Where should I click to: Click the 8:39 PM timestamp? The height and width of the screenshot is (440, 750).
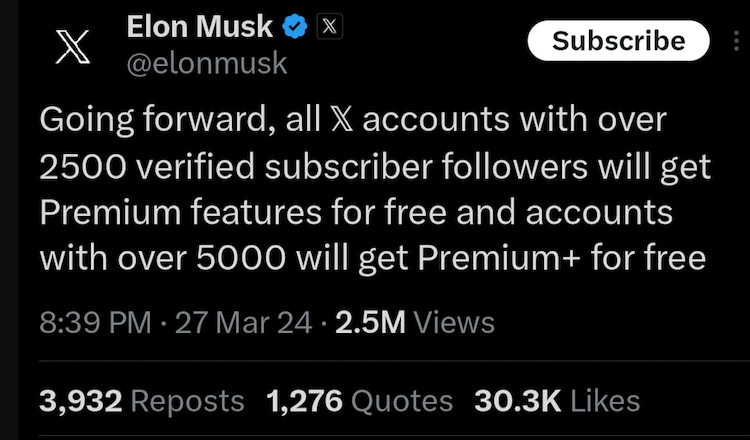click(95, 322)
